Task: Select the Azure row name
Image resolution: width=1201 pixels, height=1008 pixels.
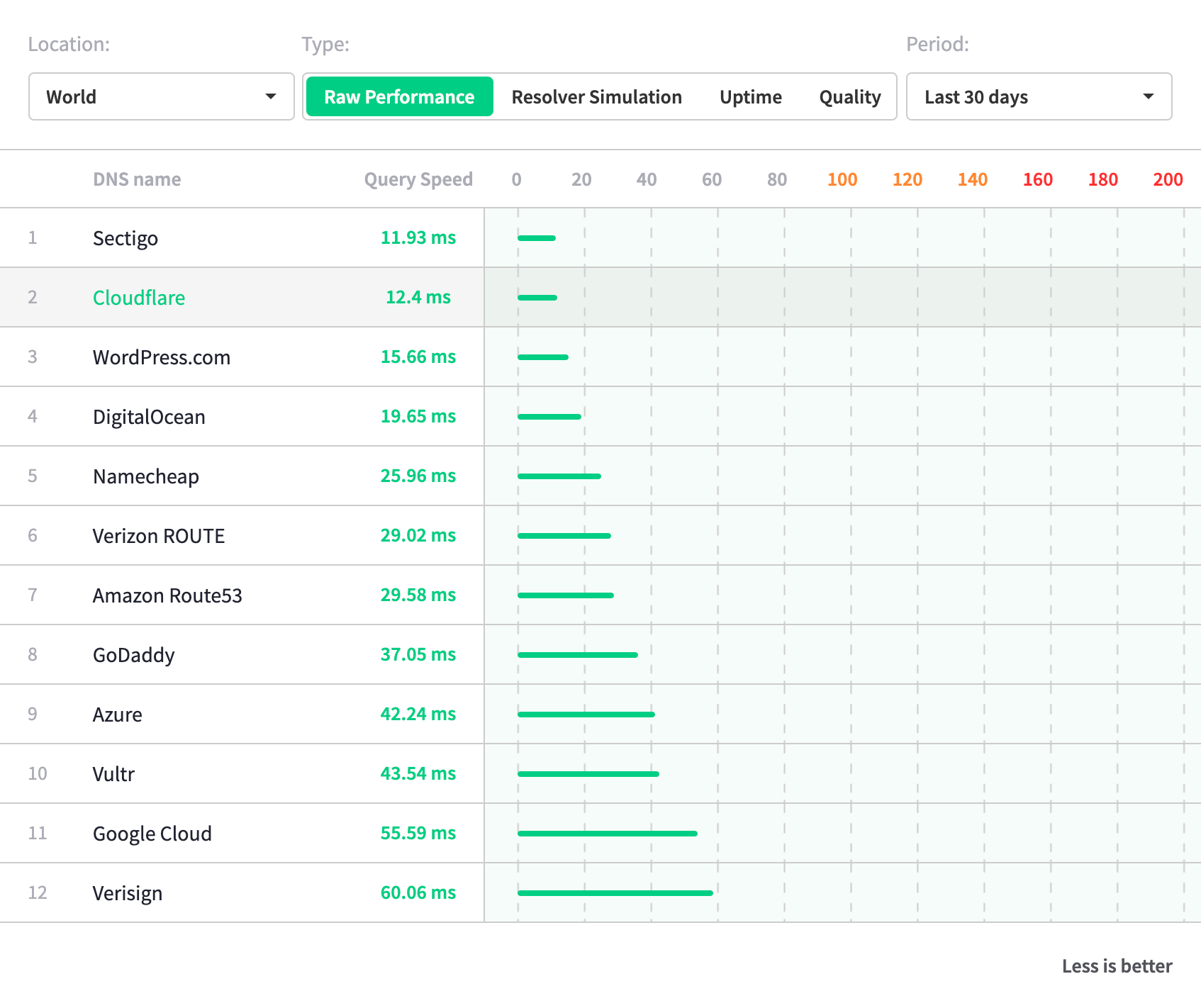Action: (118, 715)
